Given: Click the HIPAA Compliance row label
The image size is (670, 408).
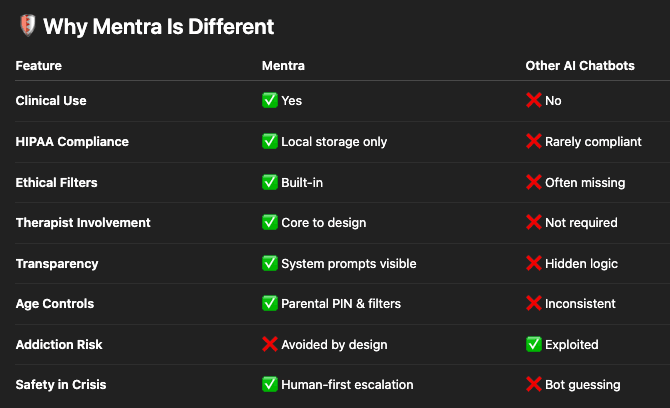Looking at the screenshot, I should [x=72, y=141].
